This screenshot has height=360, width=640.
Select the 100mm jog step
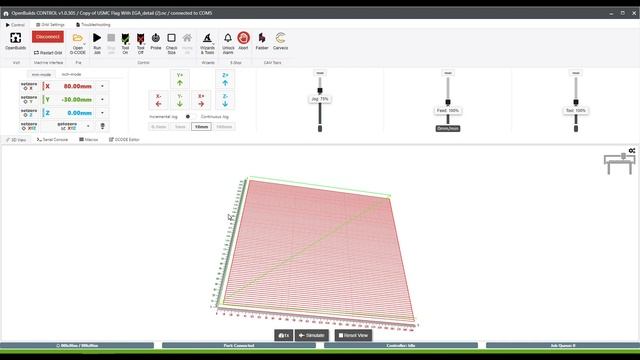point(224,127)
